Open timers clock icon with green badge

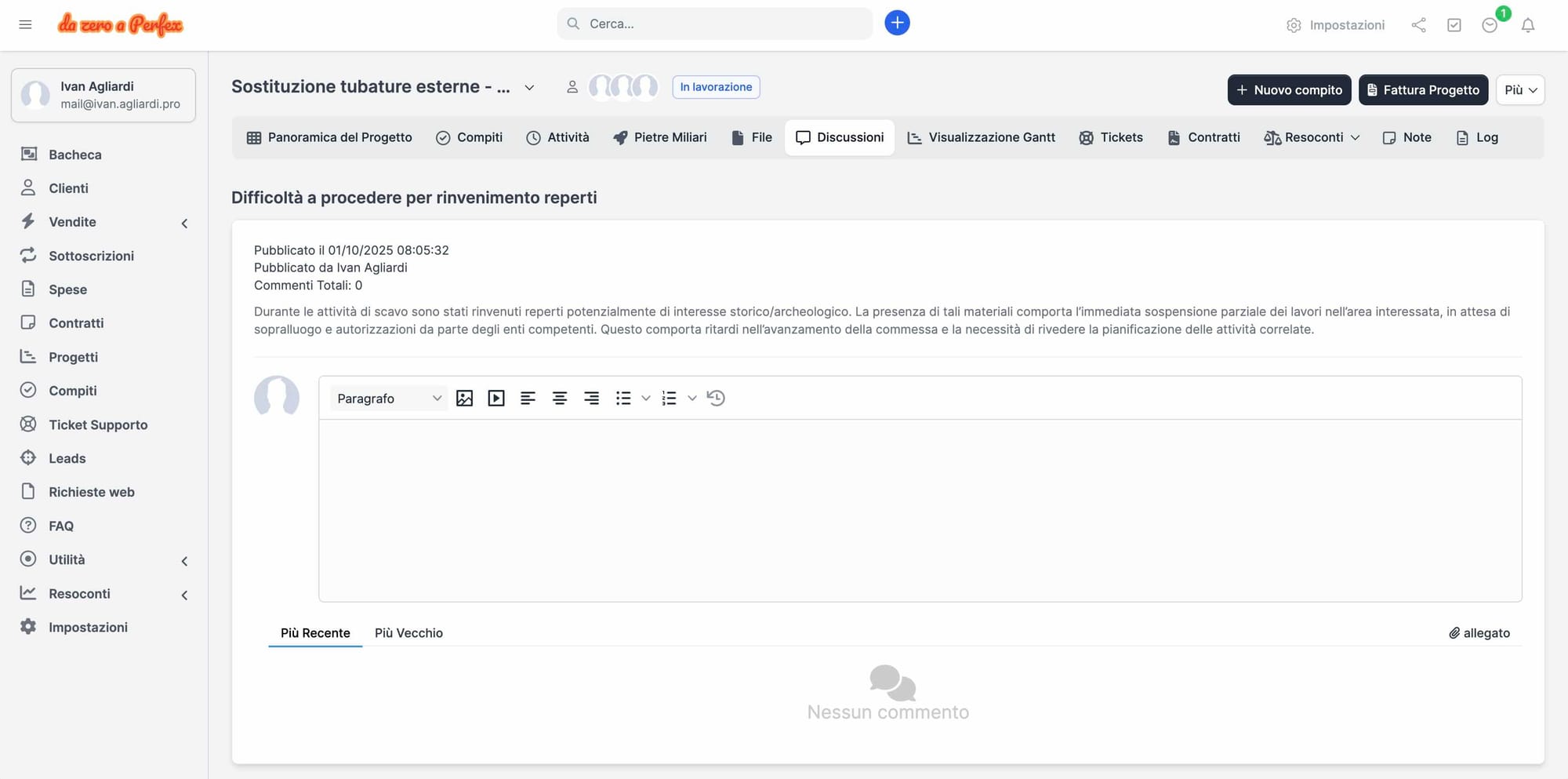coord(1490,25)
